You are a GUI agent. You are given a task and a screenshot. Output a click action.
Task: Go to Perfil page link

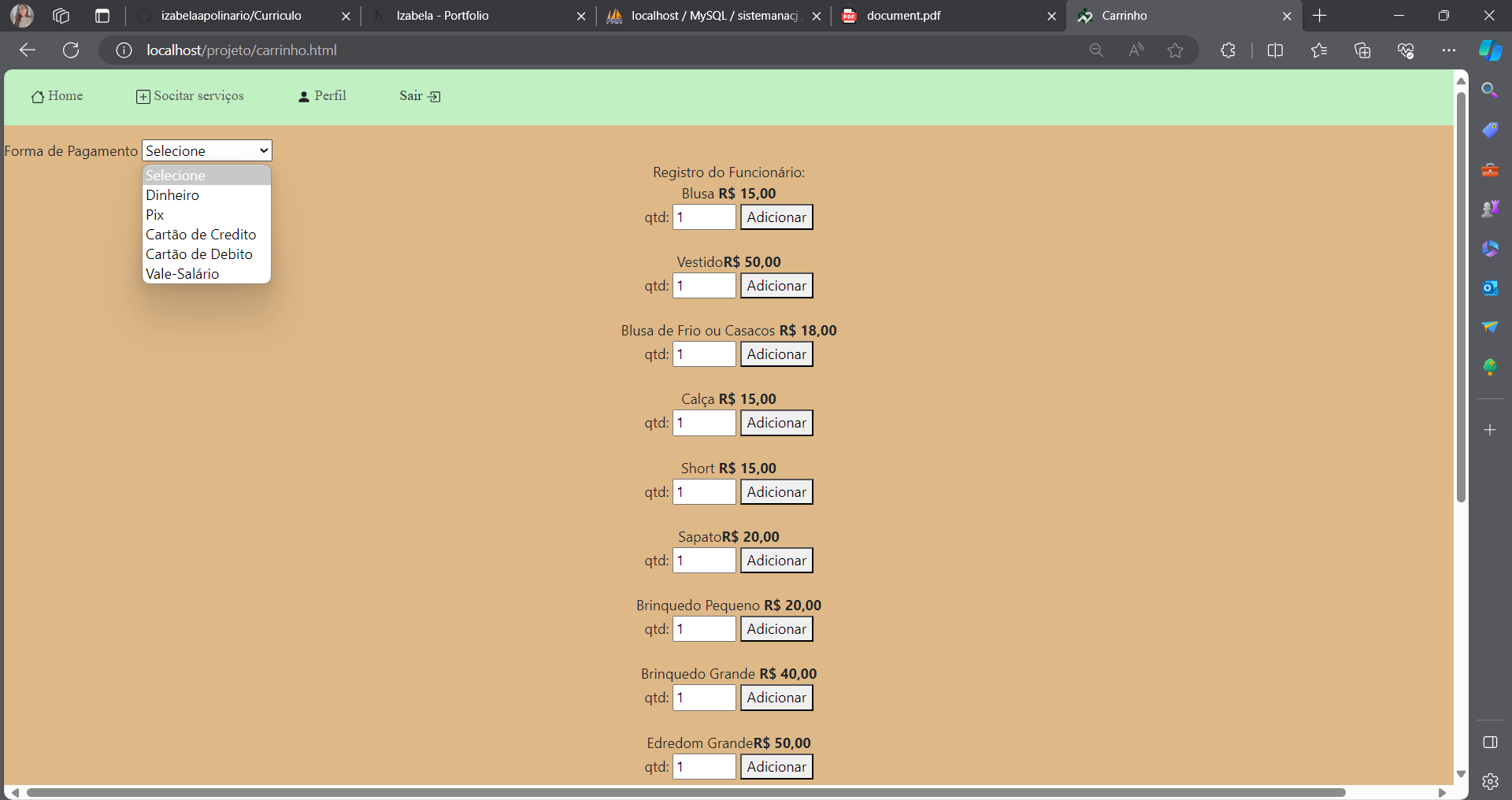coord(322,96)
